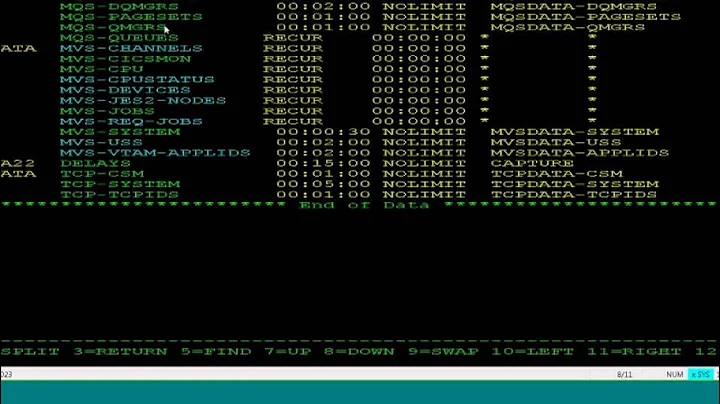Click TCPDATA-CSM destination value
The width and height of the screenshot is (720, 404).
pyautogui.click(x=557, y=174)
